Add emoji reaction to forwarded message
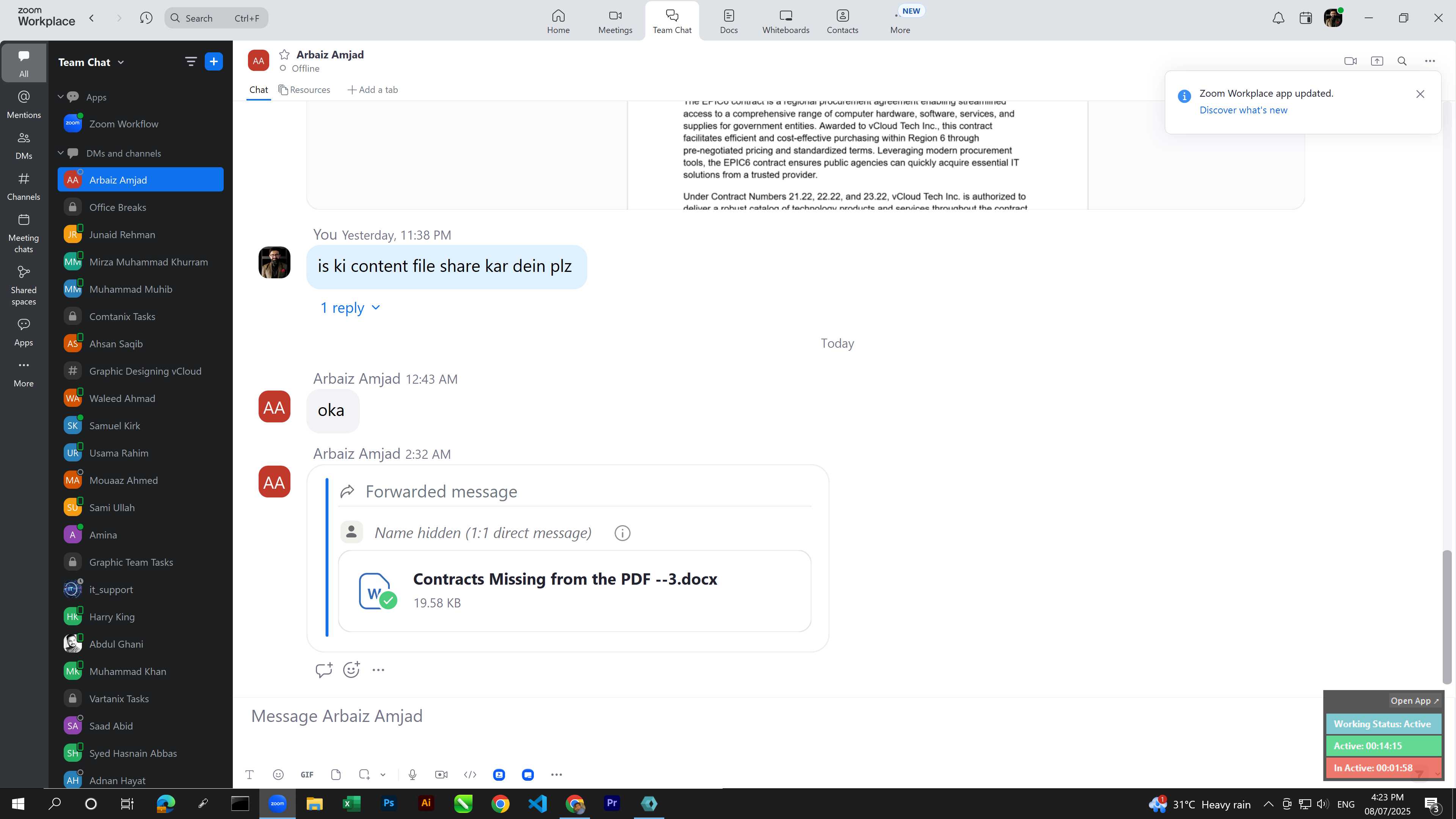This screenshot has height=819, width=1456. pyautogui.click(x=351, y=670)
